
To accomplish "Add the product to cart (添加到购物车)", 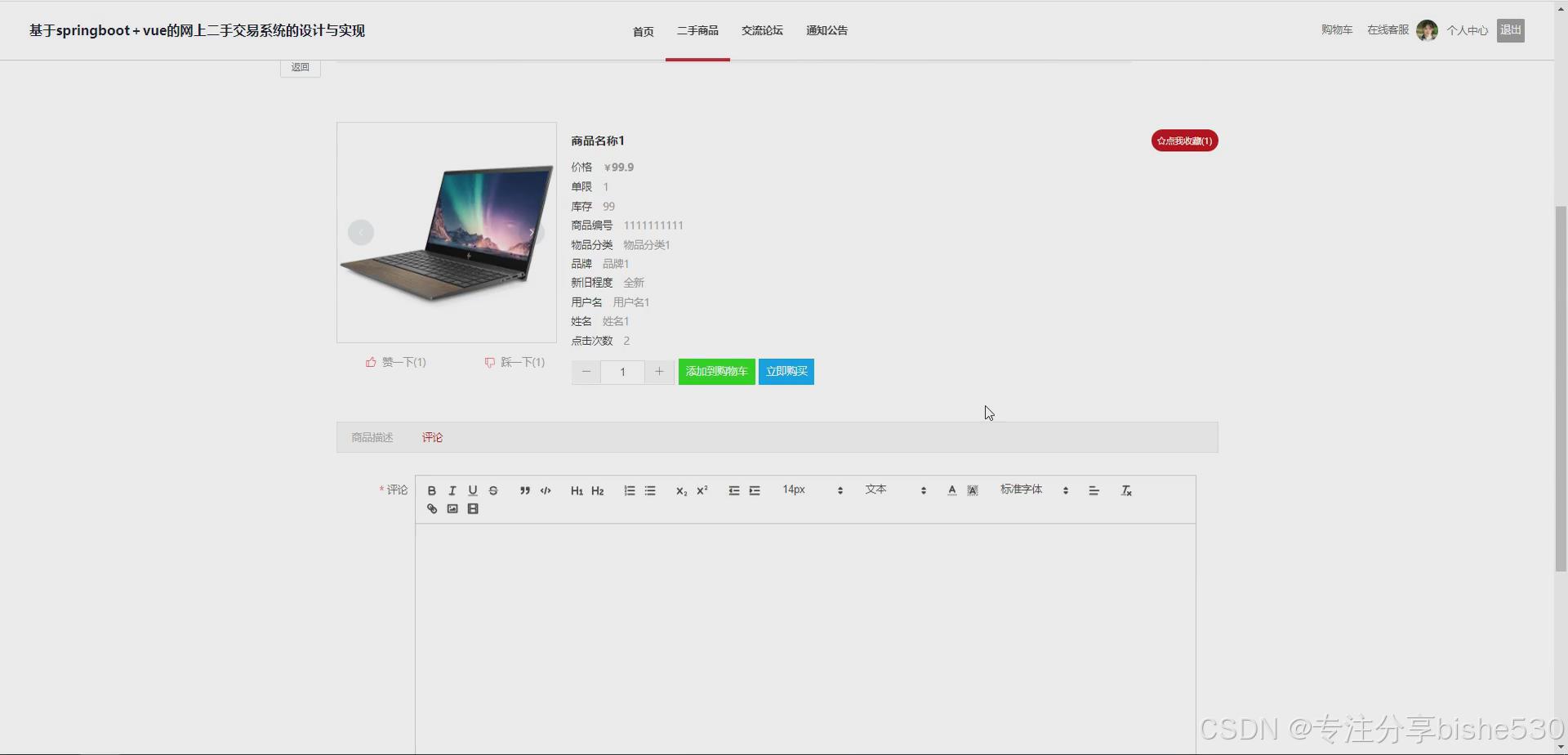I will pyautogui.click(x=716, y=372).
